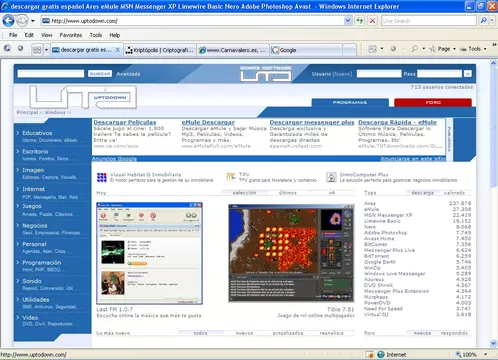Viewport: 498px width, 360px height.
Task: Toggle Tops list to valorado
Action: tap(454, 193)
